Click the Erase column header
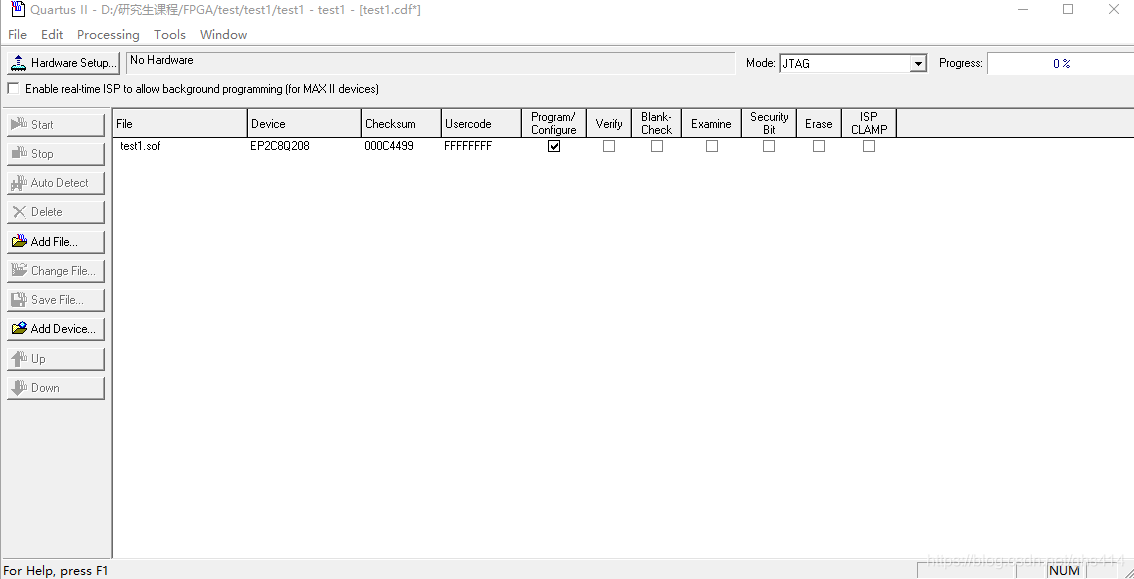 pos(819,124)
